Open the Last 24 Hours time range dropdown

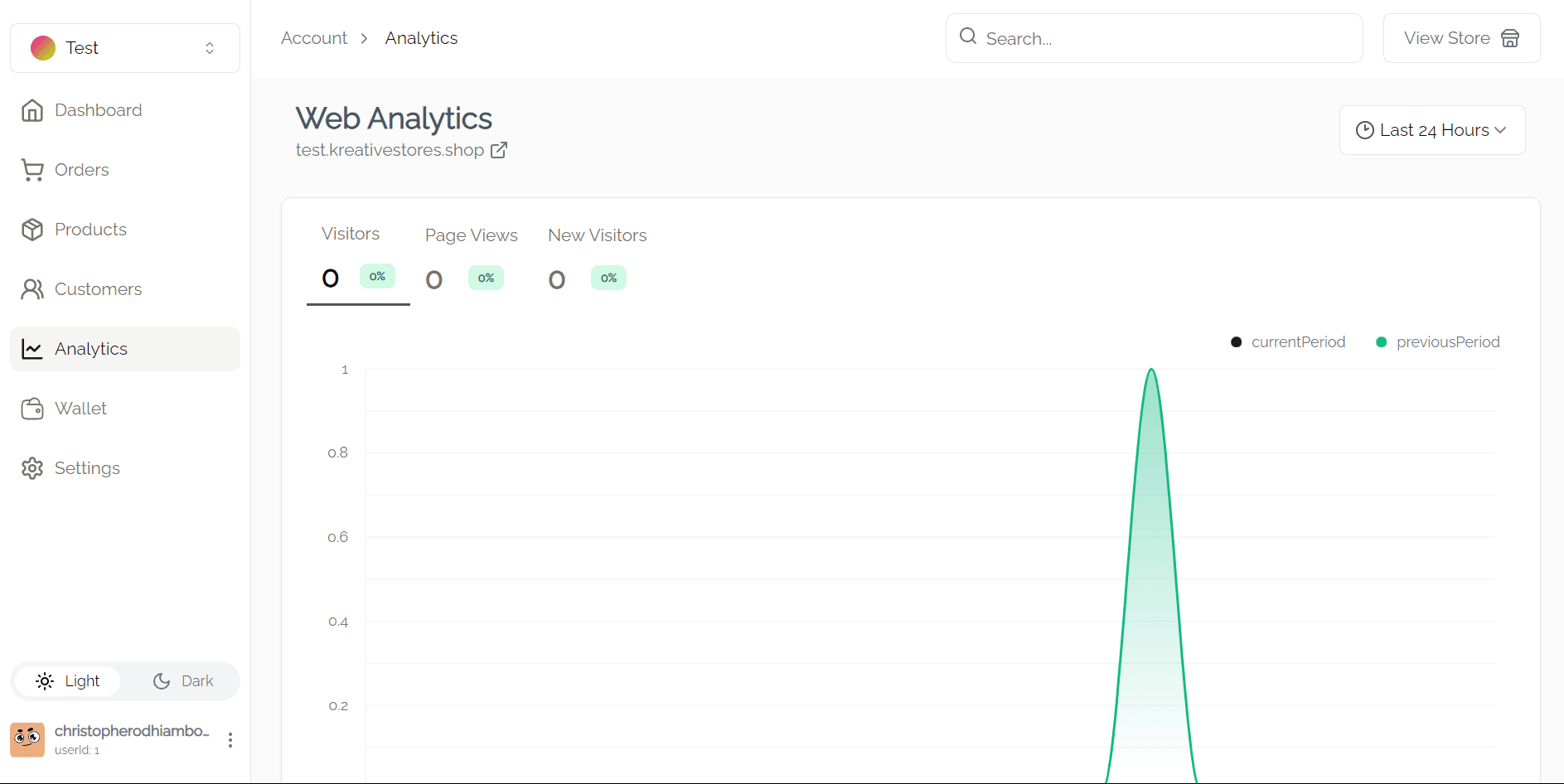pos(1431,130)
